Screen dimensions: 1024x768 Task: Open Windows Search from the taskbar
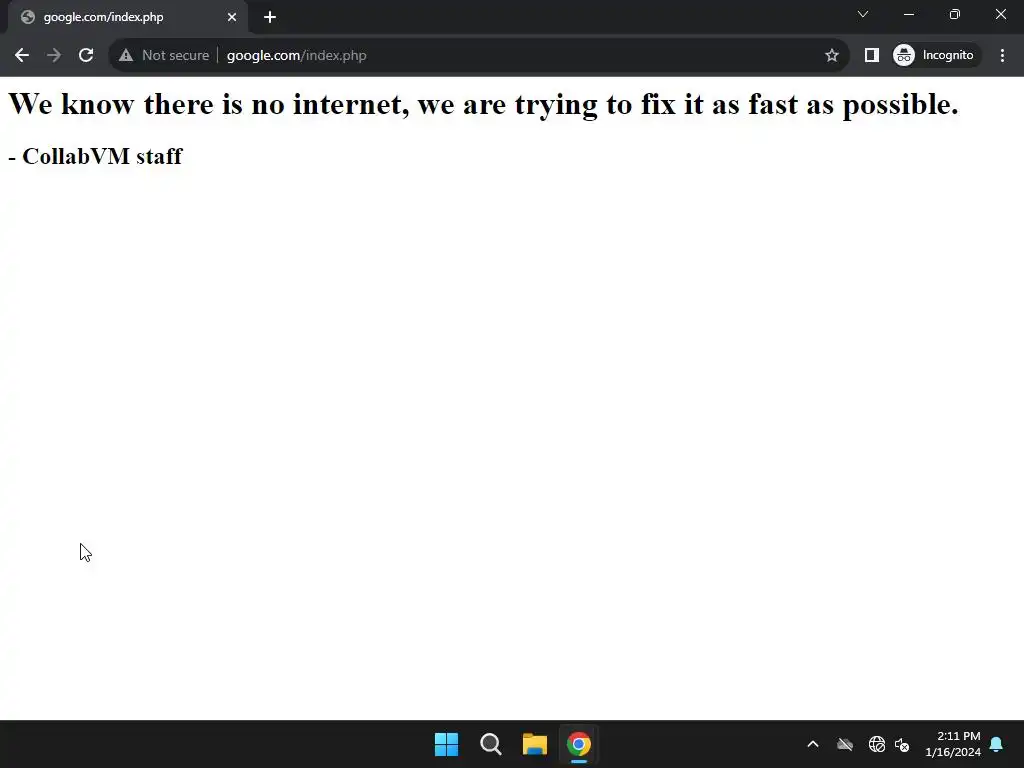[490, 744]
